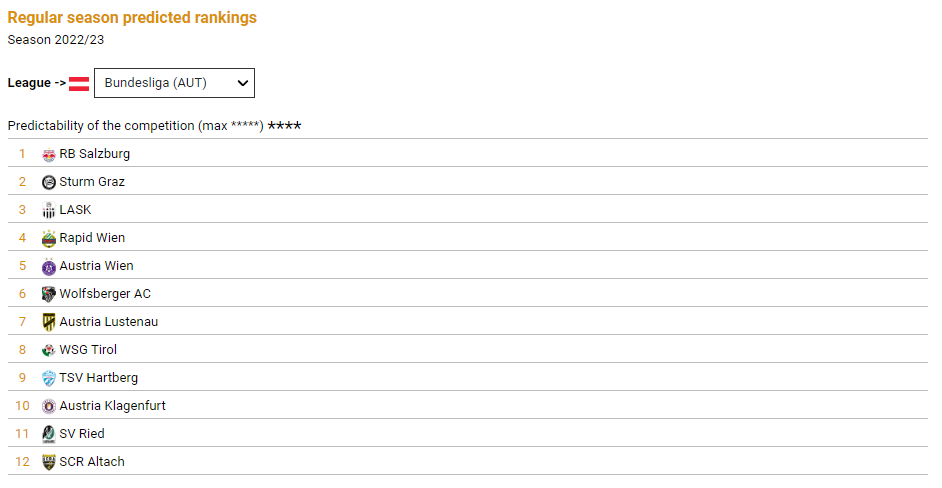Select the SCR Altach row text
Screen dimensions: 942x488
pos(92,462)
